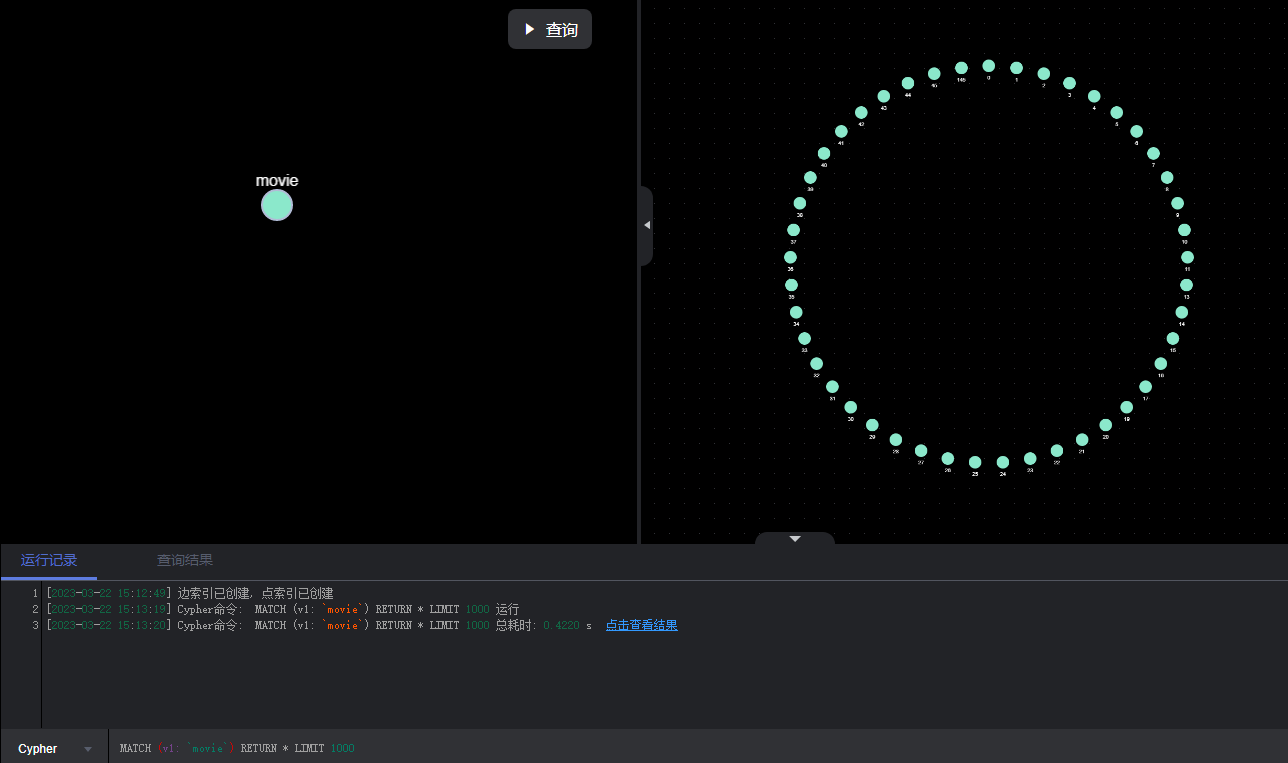1288x763 pixels.
Task: Select graph node labeled 24
Action: pos(1003,462)
